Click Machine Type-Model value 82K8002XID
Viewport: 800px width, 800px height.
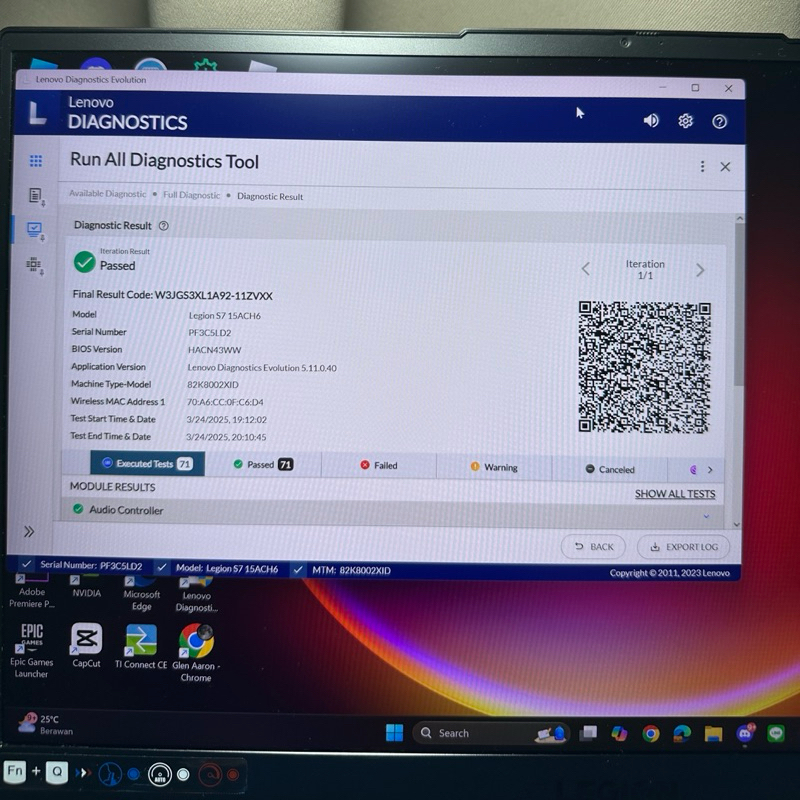tap(213, 385)
